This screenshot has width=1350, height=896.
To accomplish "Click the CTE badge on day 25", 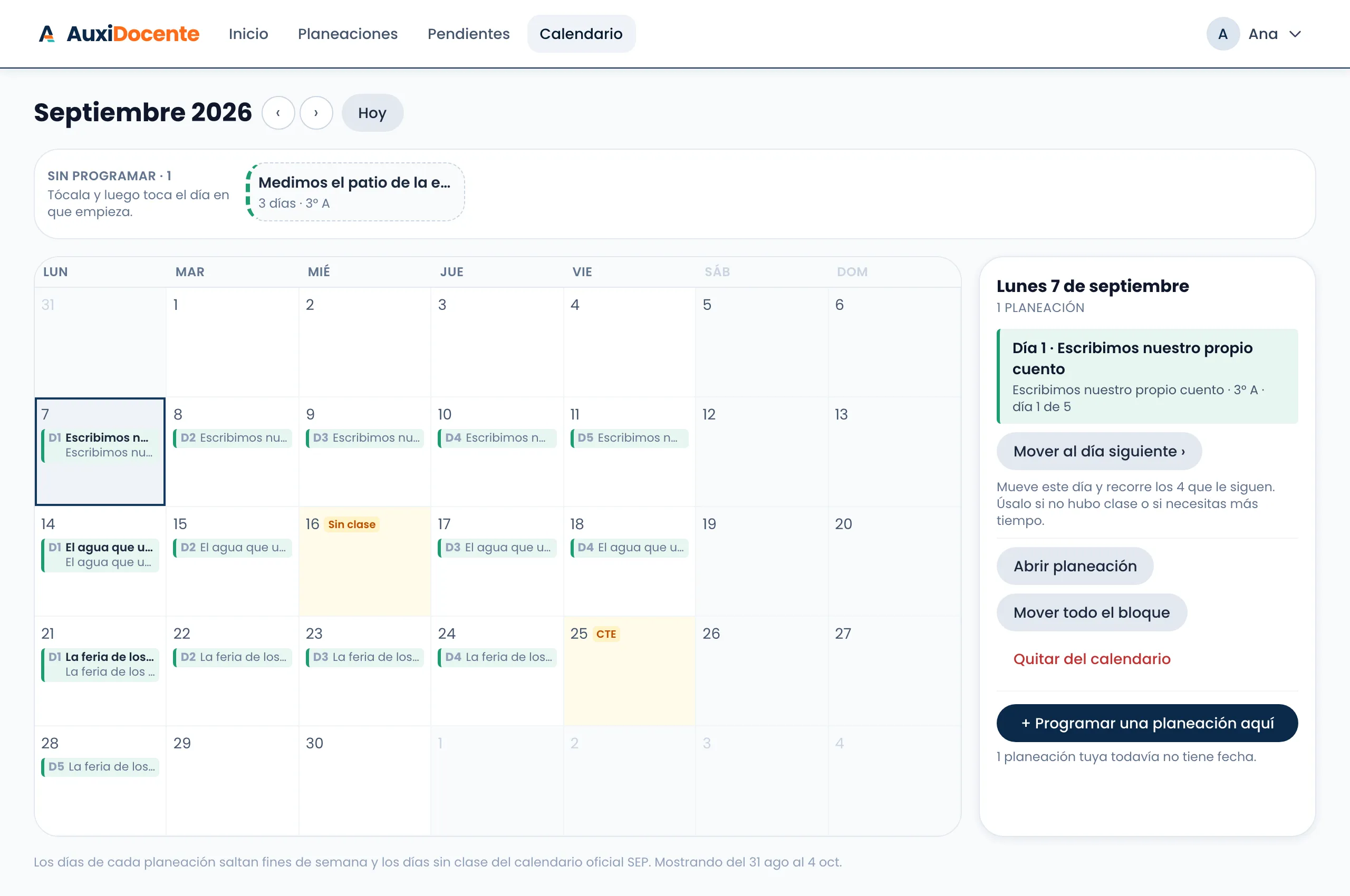I will (606, 634).
